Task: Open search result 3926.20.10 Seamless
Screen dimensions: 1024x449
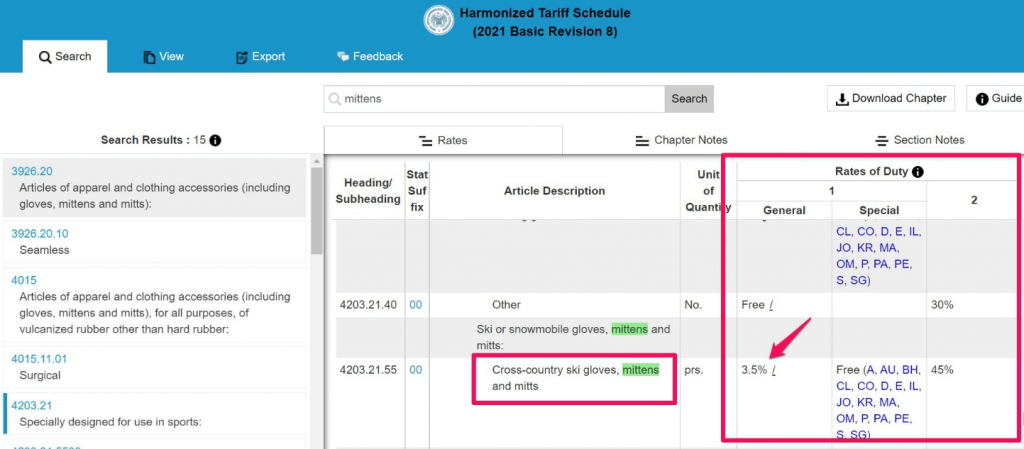Action: (155, 242)
